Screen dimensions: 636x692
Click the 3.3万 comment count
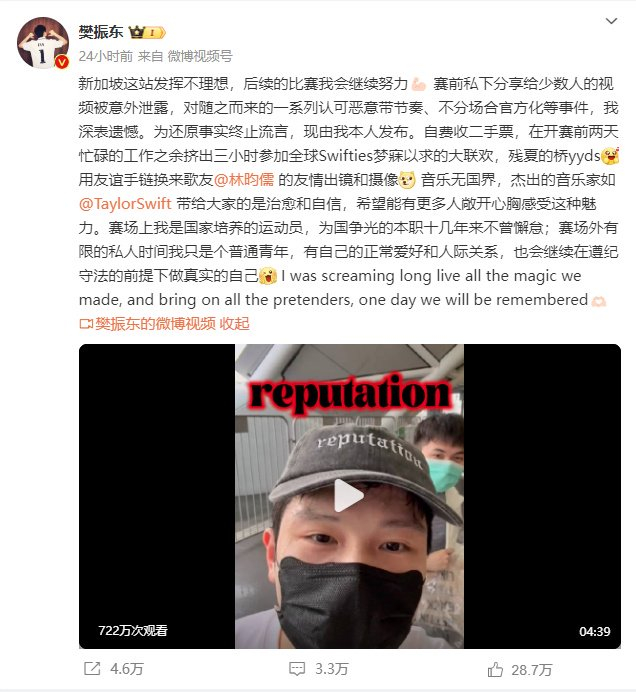(x=331, y=669)
